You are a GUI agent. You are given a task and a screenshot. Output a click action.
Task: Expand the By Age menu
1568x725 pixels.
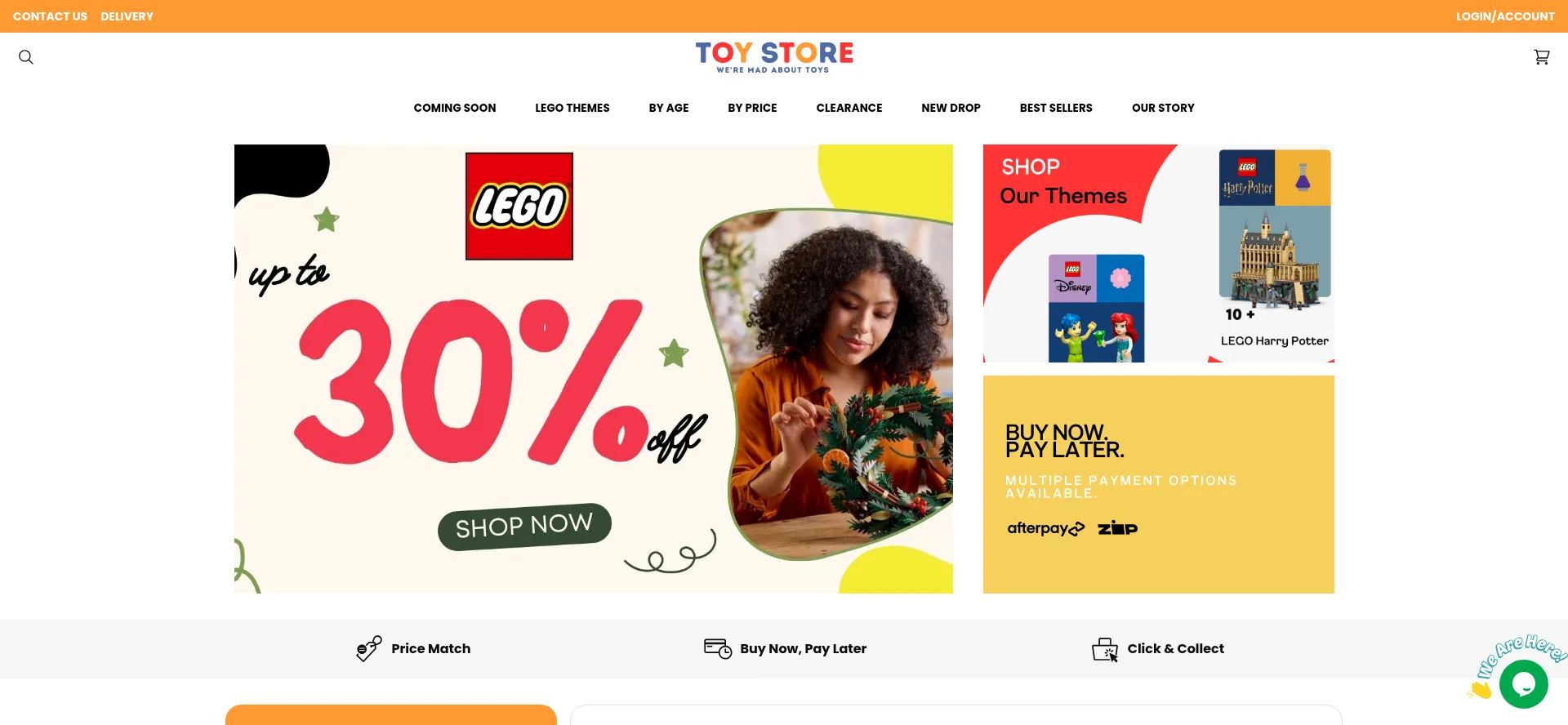point(669,108)
